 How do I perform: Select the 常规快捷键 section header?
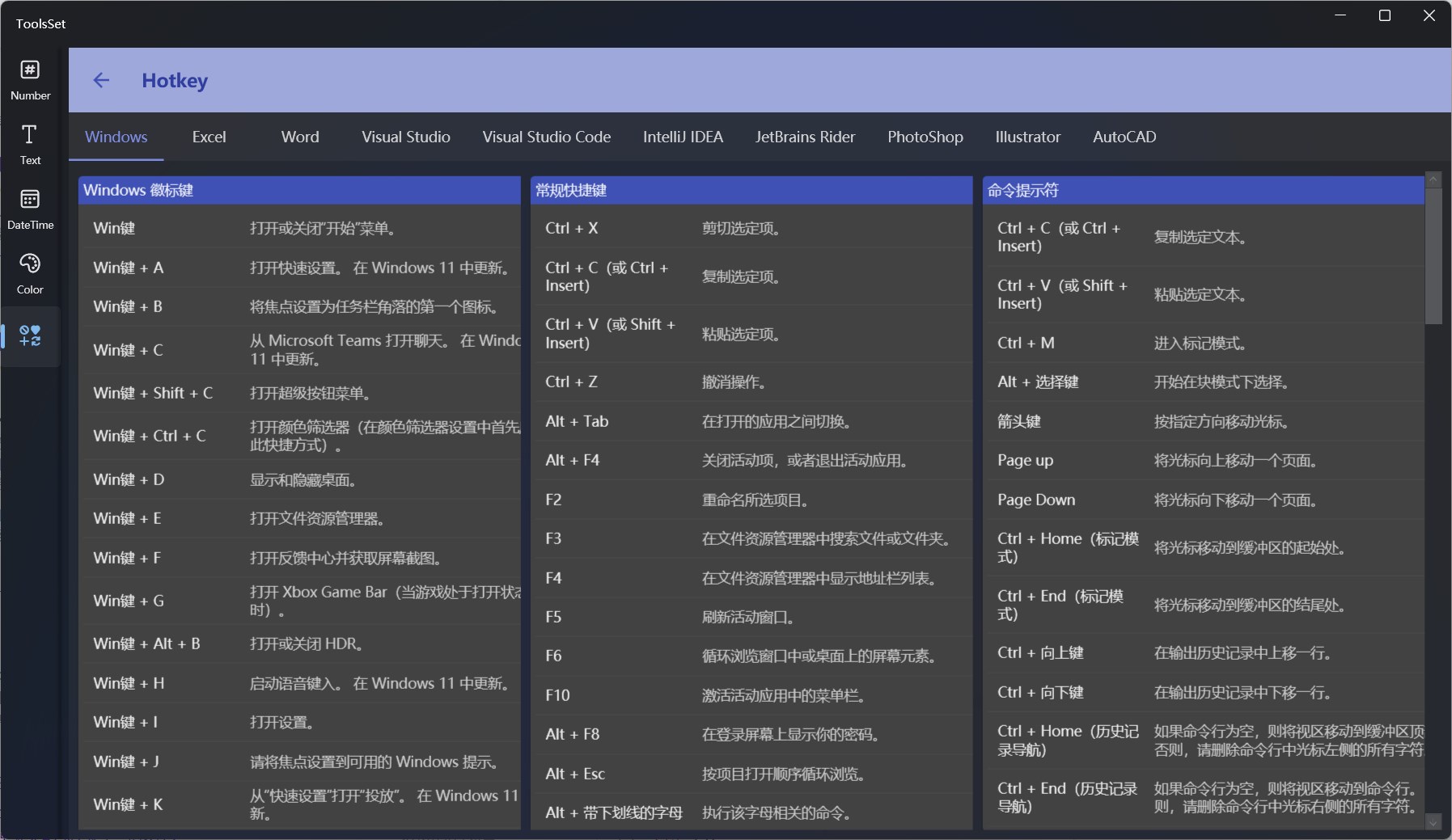point(751,190)
